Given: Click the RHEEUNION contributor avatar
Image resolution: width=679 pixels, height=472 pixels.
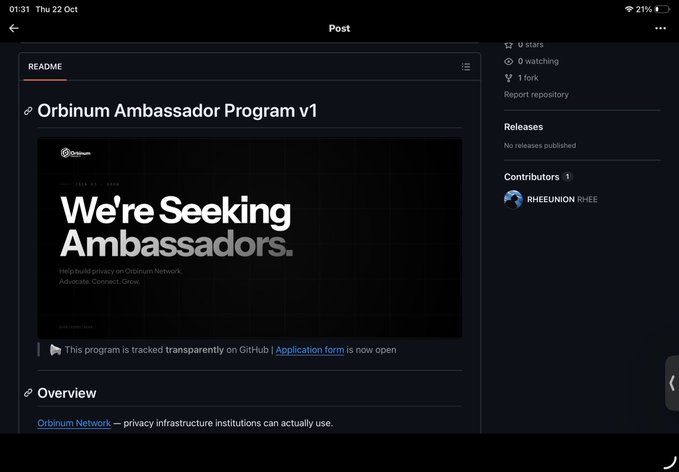Looking at the screenshot, I should click(x=513, y=200).
